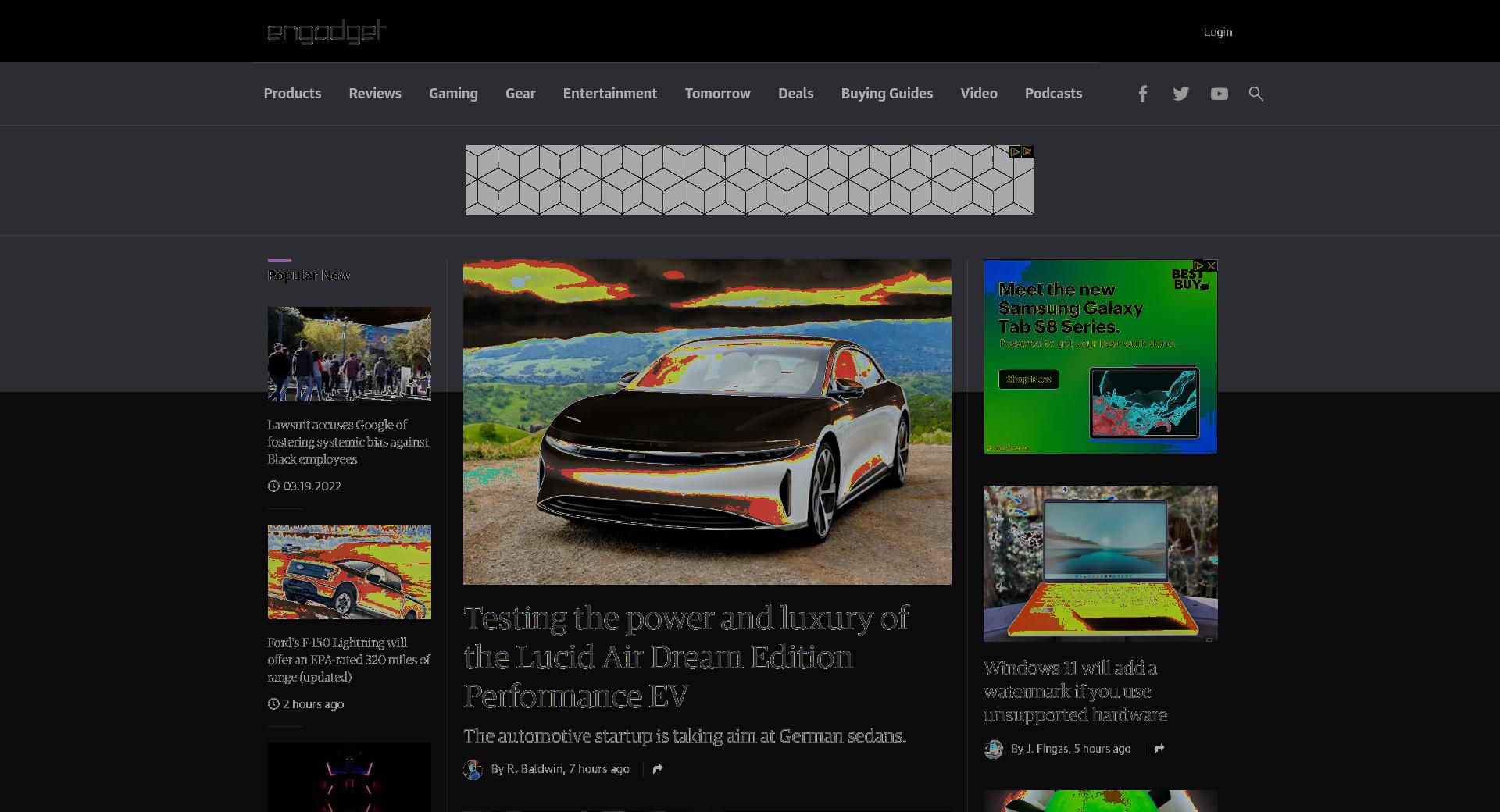Open Ford F-150 Lightning article headline
1500x812 pixels.
coord(348,660)
